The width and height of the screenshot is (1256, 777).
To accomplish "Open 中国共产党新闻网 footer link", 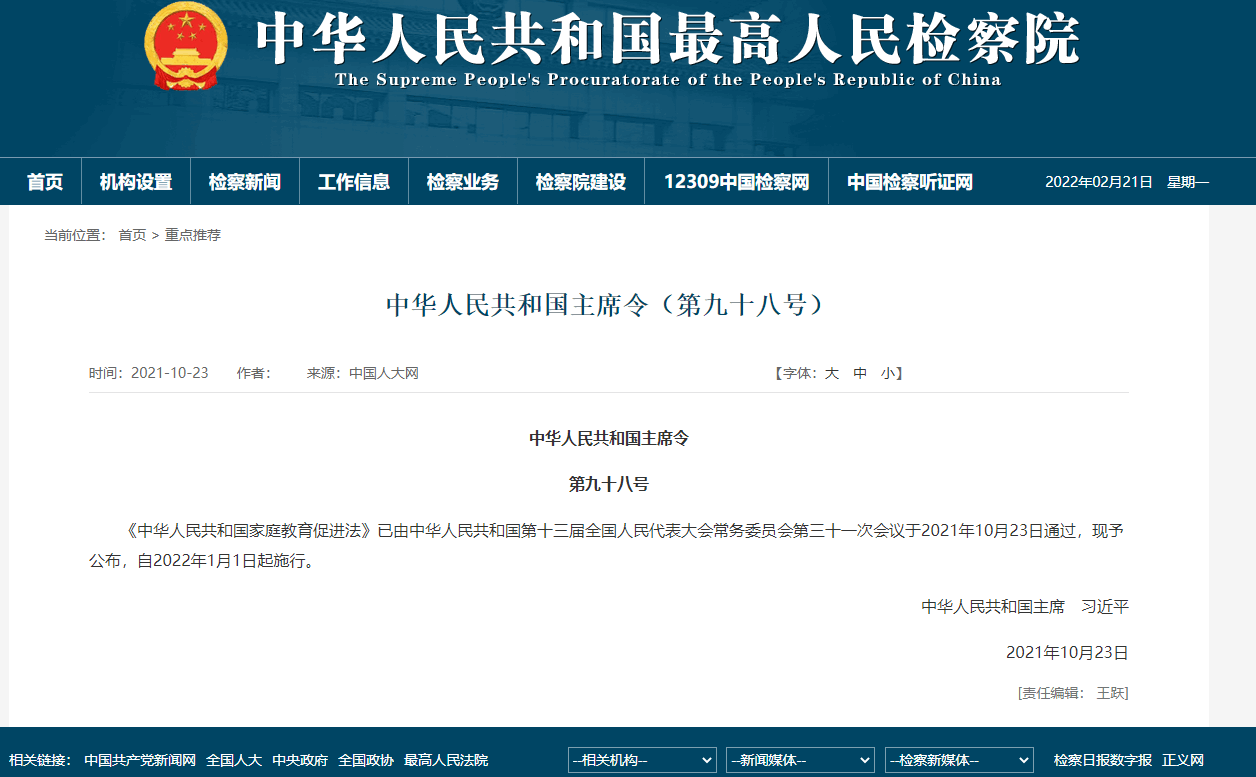I will [140, 760].
